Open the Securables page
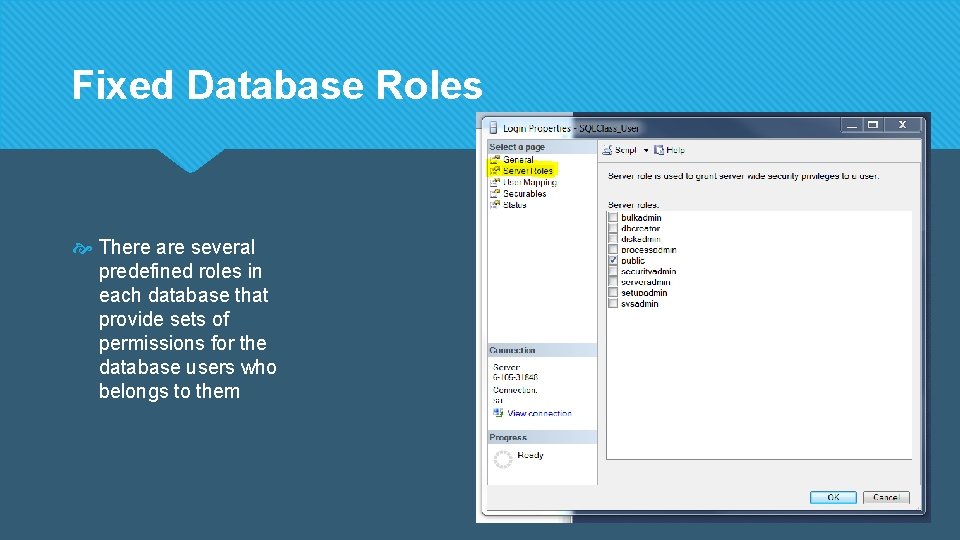This screenshot has height=540, width=960. (x=525, y=193)
